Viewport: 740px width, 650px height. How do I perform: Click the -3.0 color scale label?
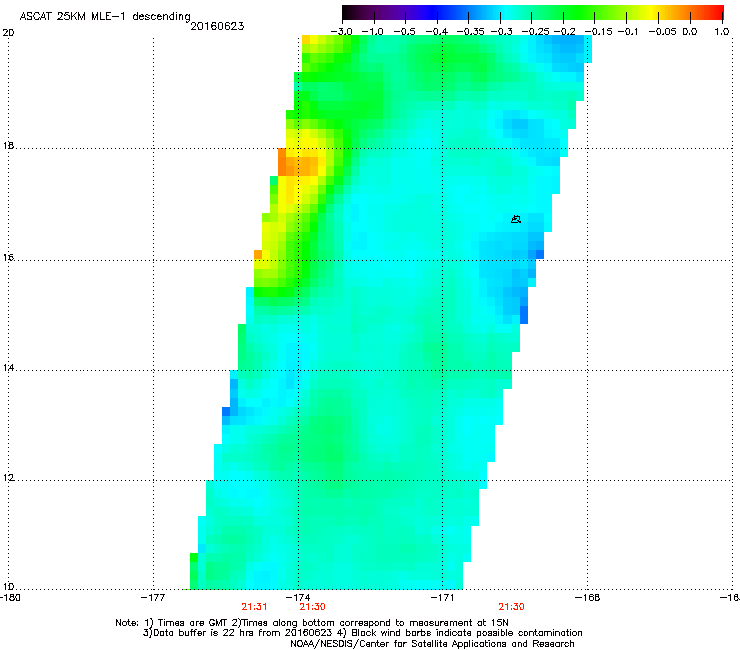tap(341, 32)
